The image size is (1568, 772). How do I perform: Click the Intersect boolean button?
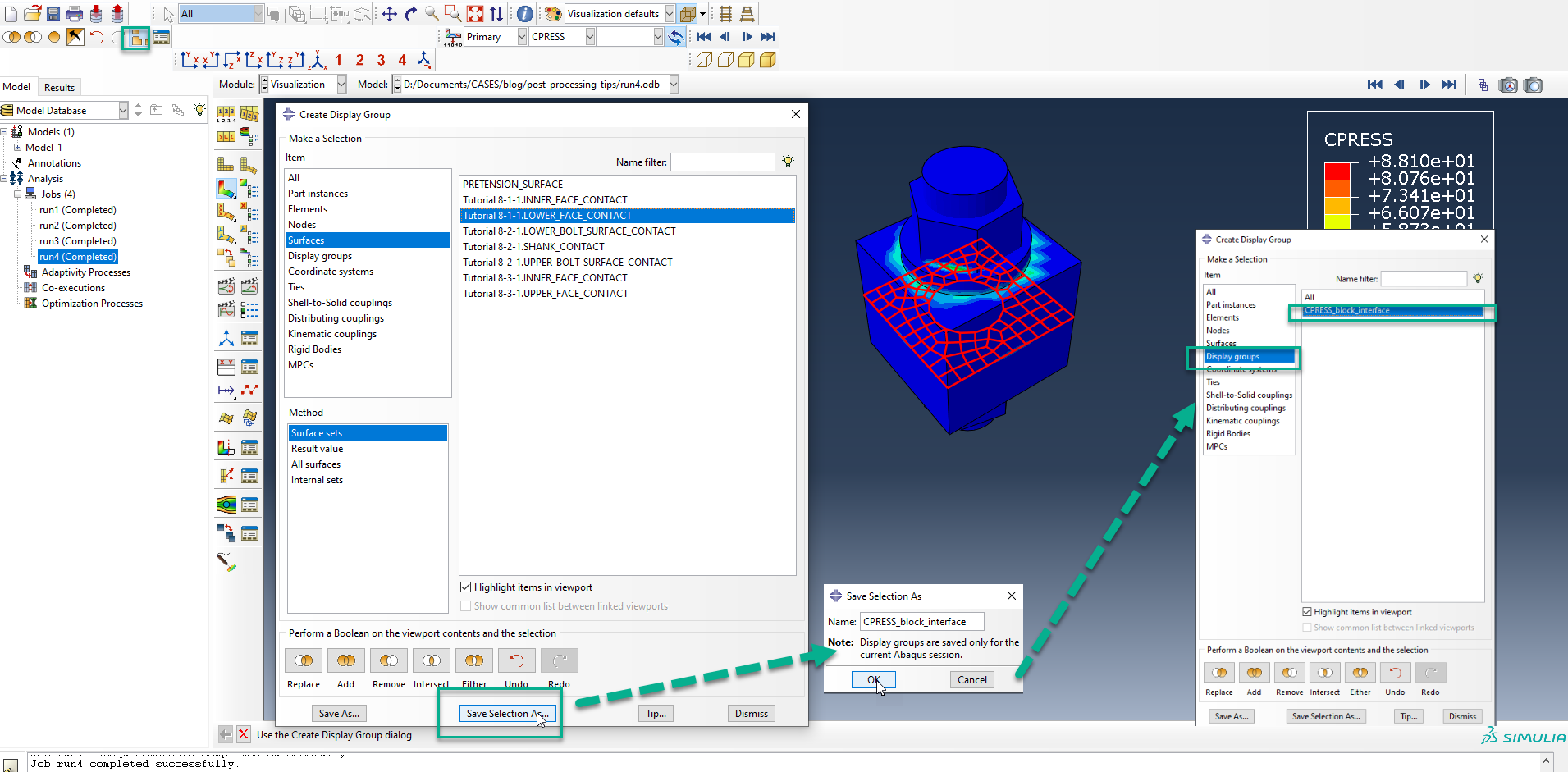432,660
